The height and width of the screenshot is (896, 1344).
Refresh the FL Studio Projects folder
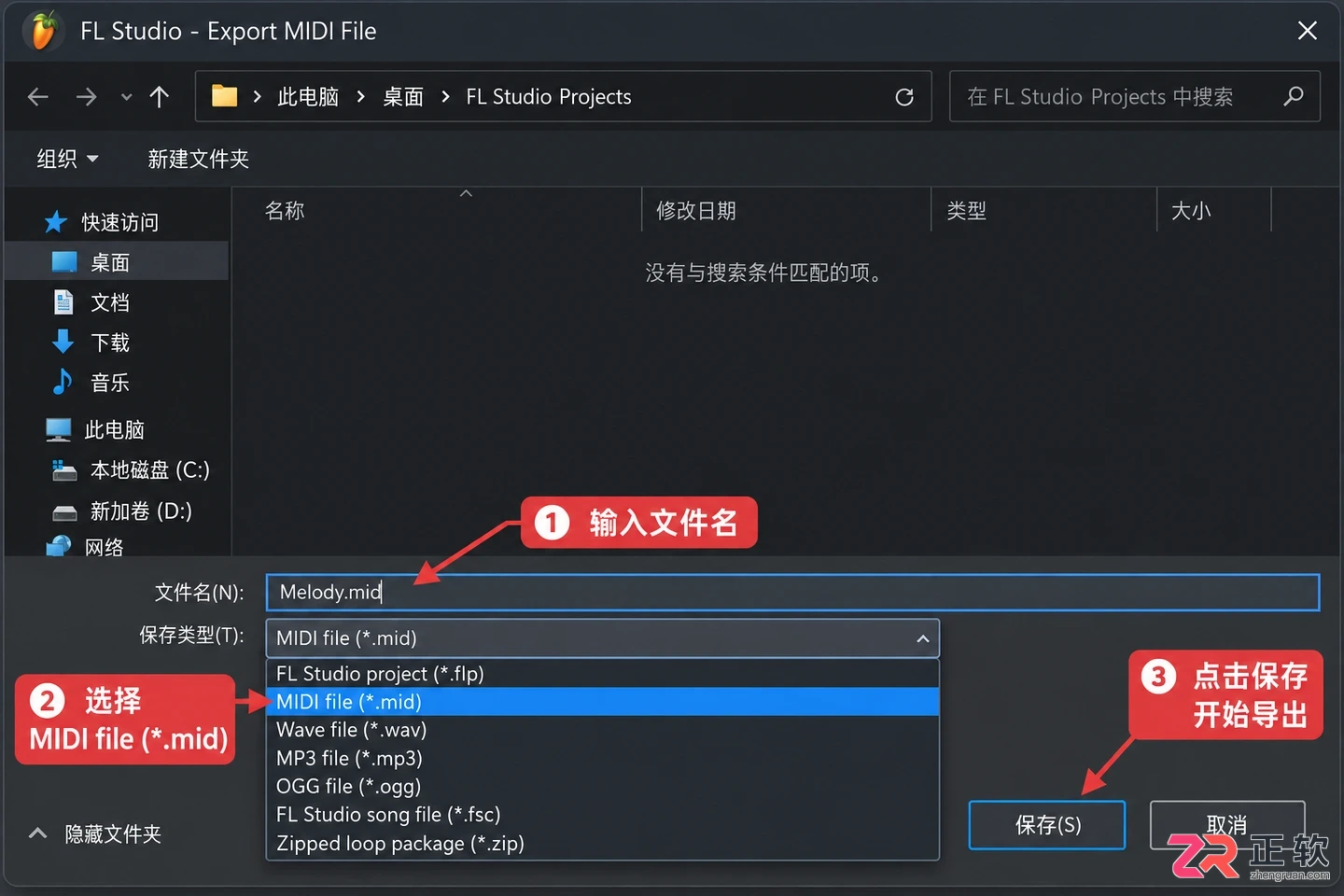pyautogui.click(x=904, y=97)
